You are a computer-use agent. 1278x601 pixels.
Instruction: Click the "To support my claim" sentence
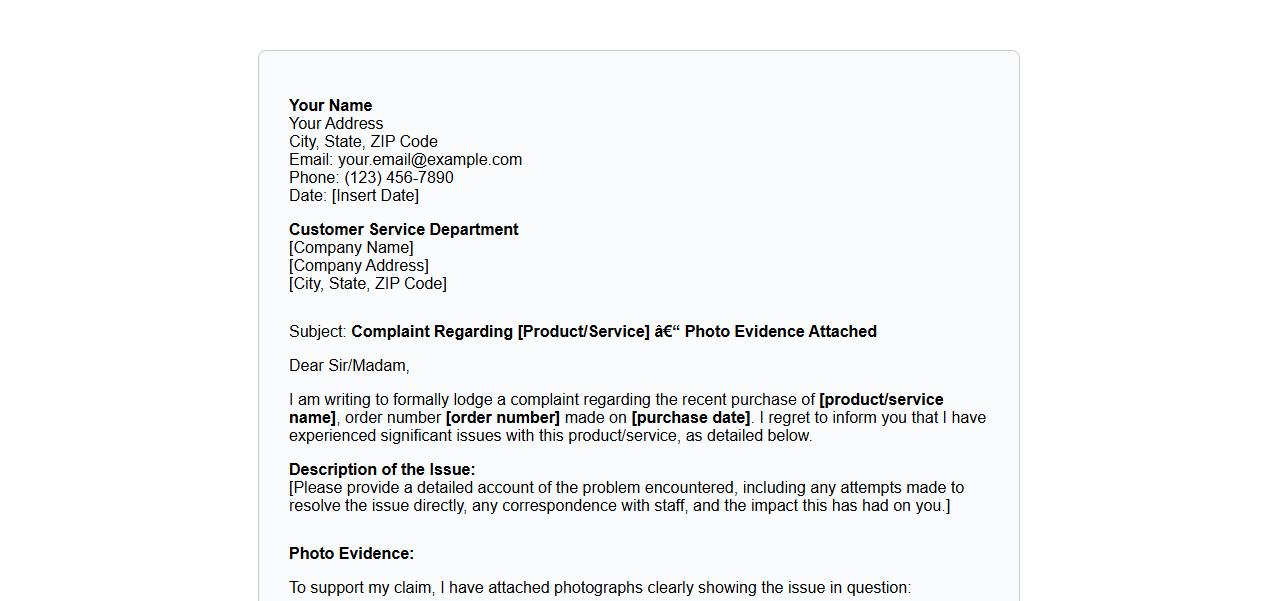point(600,588)
